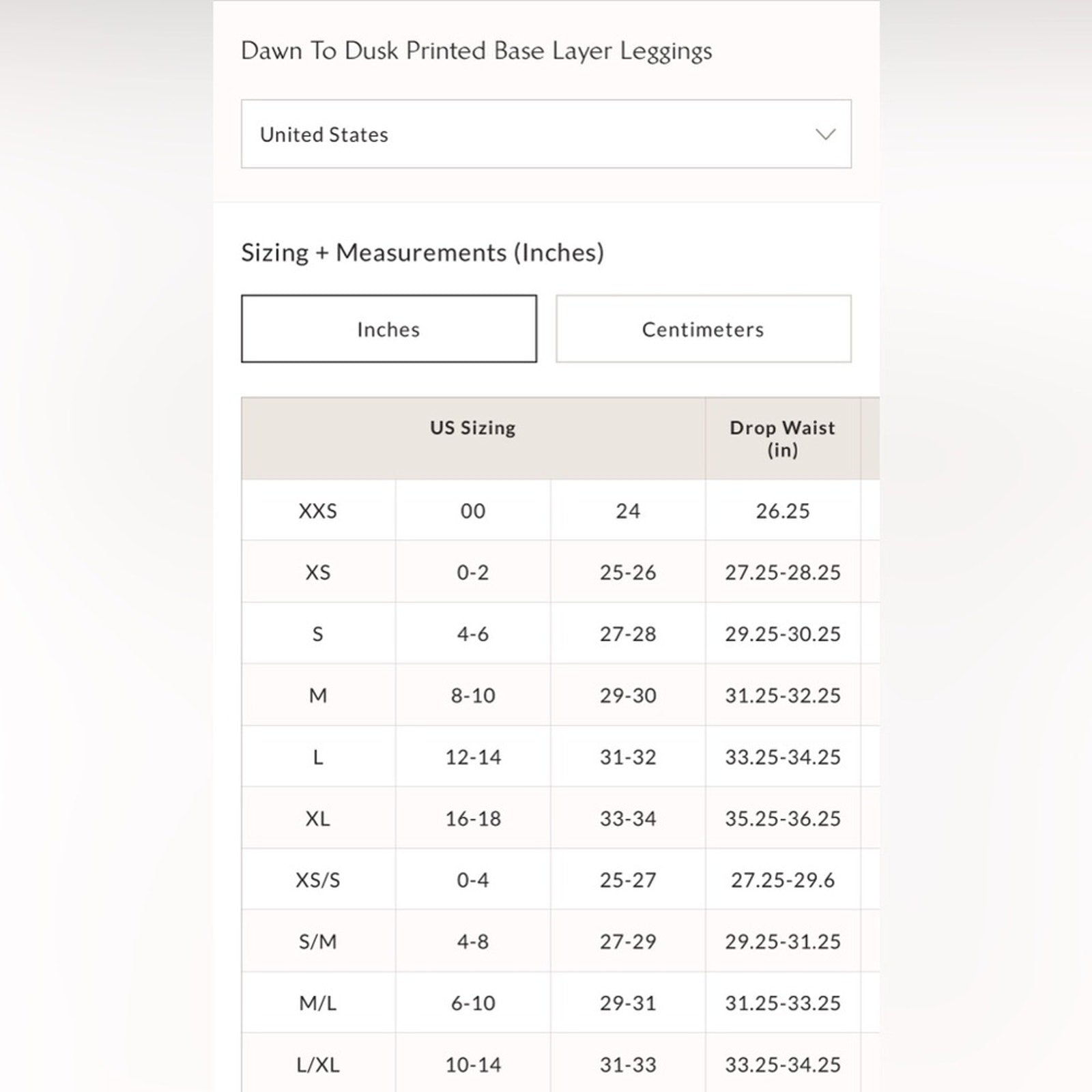Select the Inches unit option
Viewport: 1092px width, 1092px height.
pyautogui.click(x=388, y=329)
